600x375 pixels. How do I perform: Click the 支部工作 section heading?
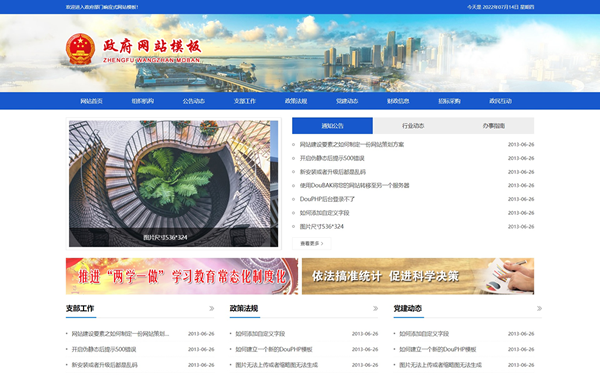(80, 308)
